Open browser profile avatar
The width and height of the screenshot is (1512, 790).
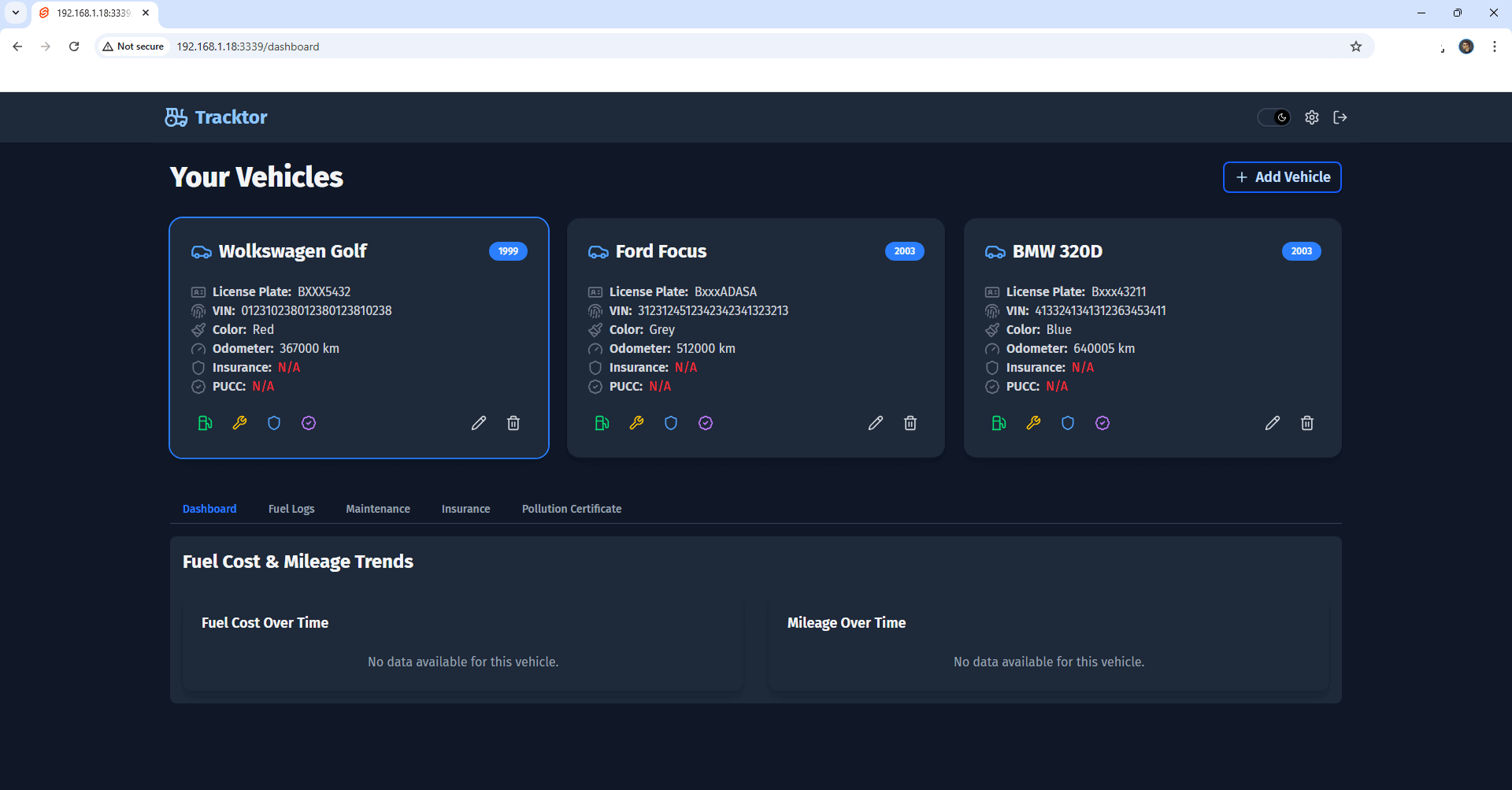pos(1466,46)
